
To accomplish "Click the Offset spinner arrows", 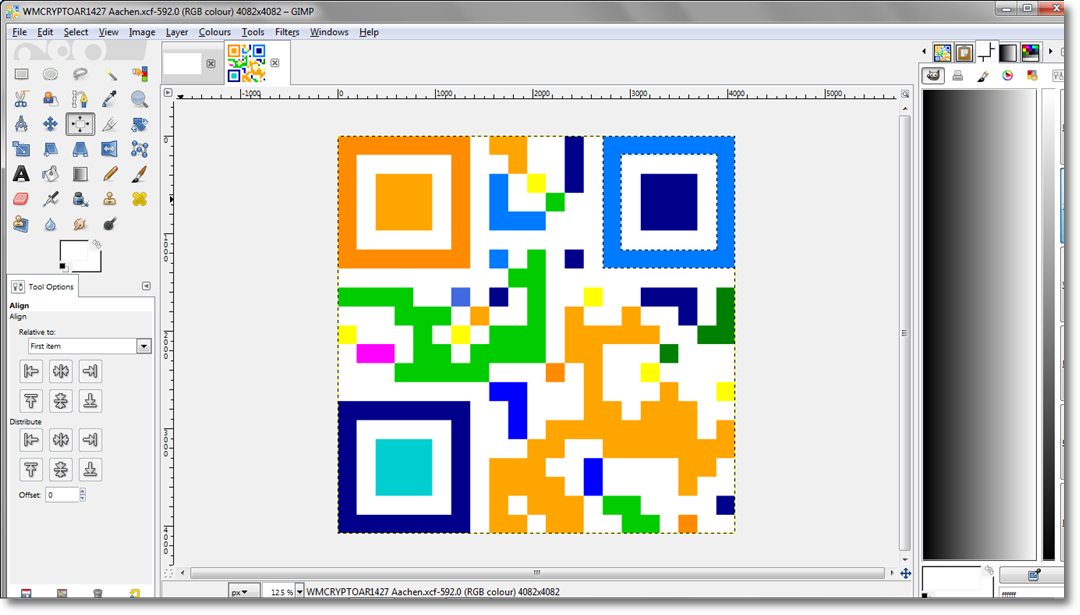I will [83, 494].
